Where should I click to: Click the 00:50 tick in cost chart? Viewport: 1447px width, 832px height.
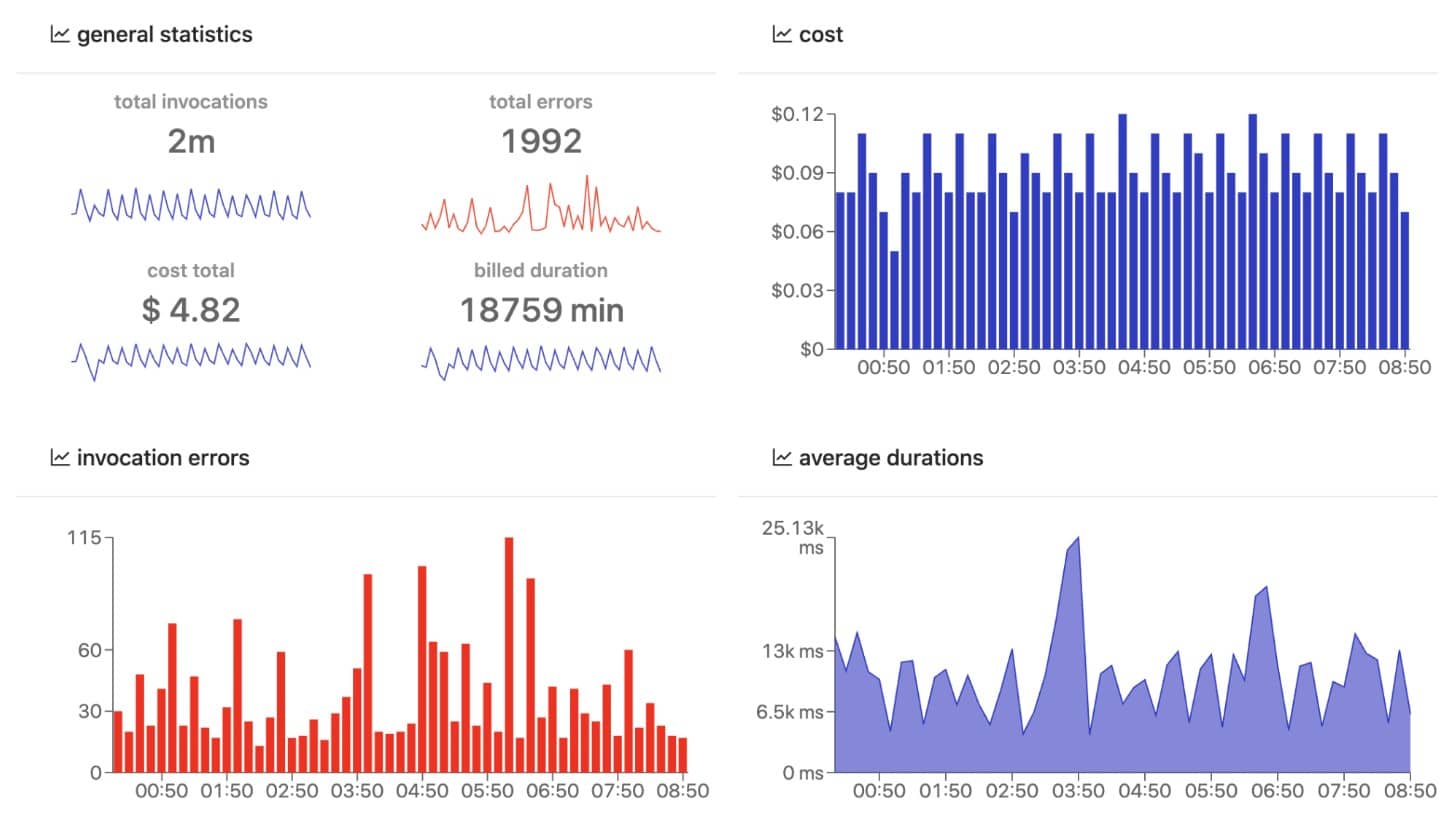tap(883, 368)
